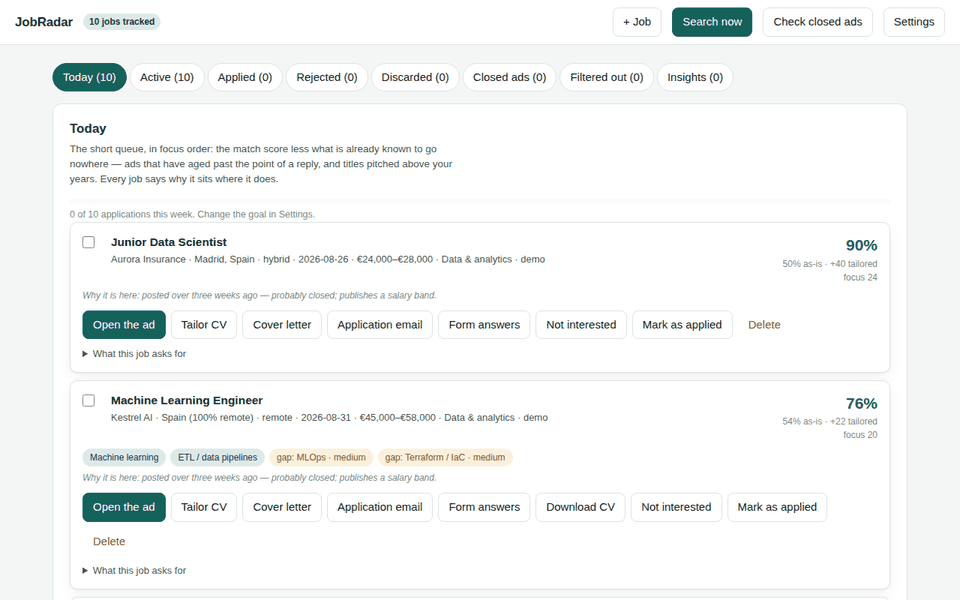The image size is (960, 600).
Task: Mark Junior Data Scientist as Not interested
Action: pos(581,324)
